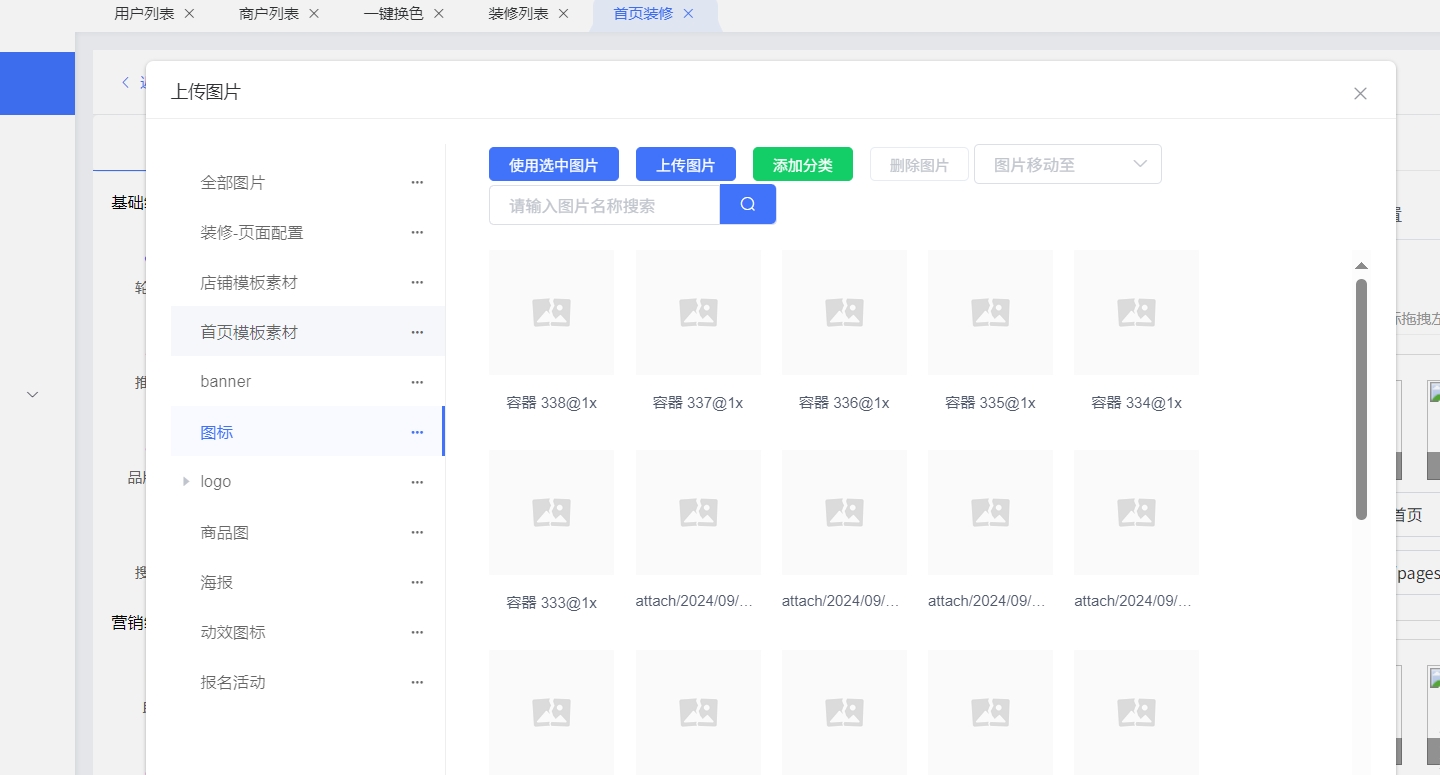Viewport: 1440px width, 775px height.
Task: Click the 上传图片 button
Action: click(686, 164)
